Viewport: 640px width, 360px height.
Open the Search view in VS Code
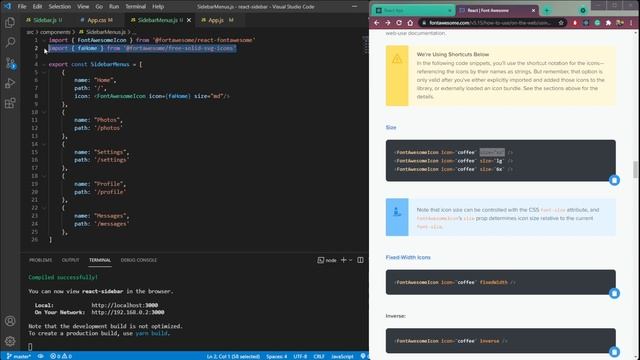pyautogui.click(x=10, y=42)
